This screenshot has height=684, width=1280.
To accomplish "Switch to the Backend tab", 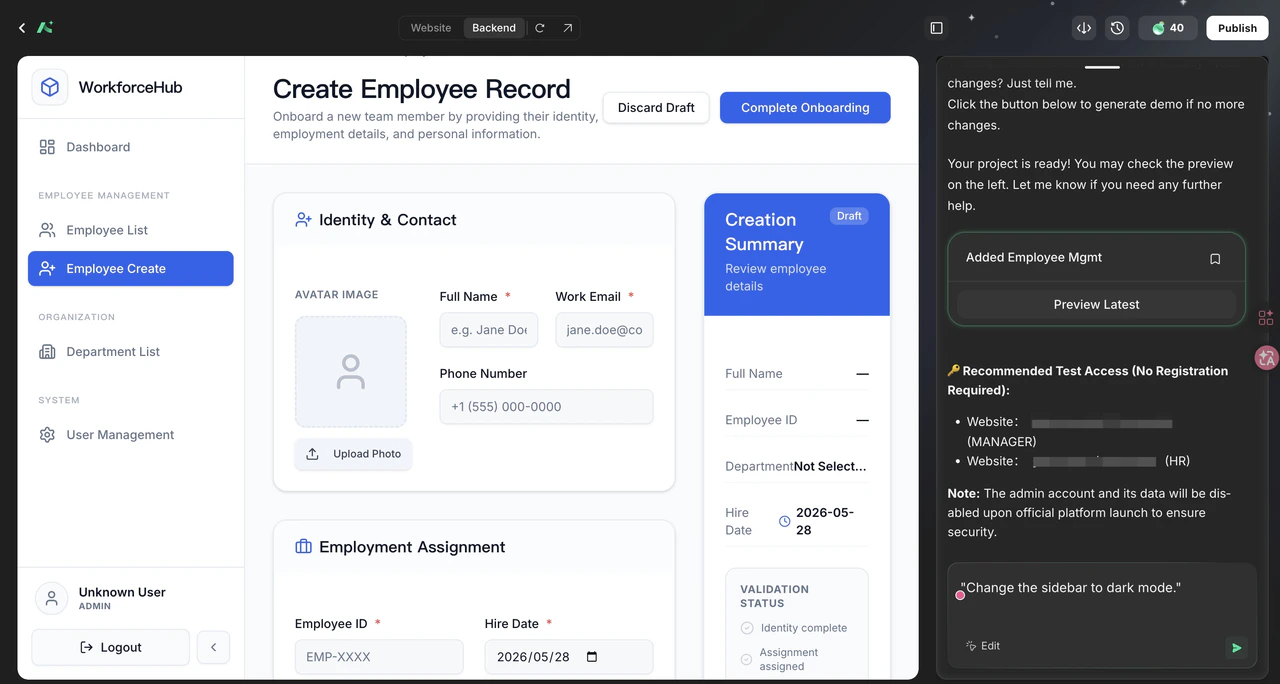I will coord(494,28).
